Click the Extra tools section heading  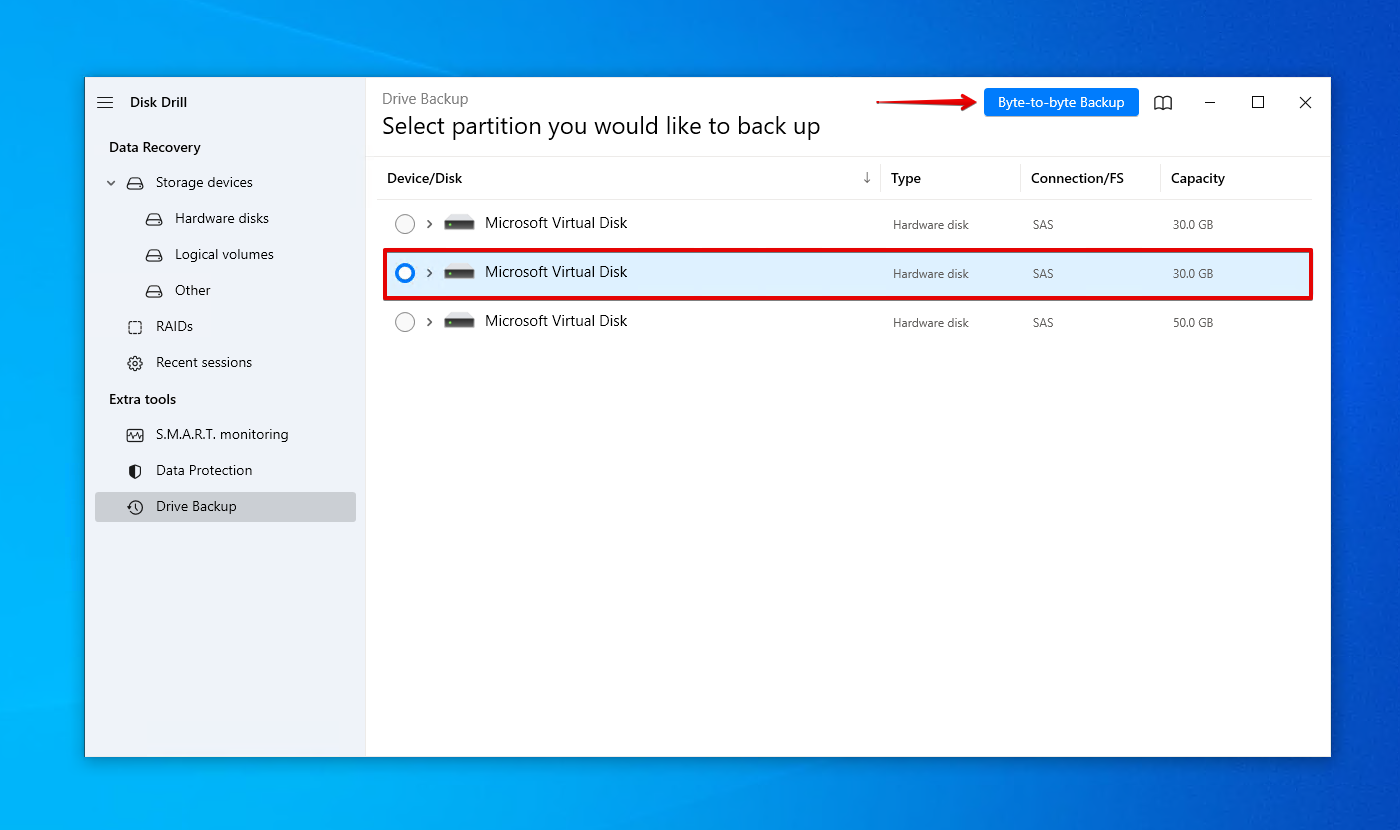142,399
